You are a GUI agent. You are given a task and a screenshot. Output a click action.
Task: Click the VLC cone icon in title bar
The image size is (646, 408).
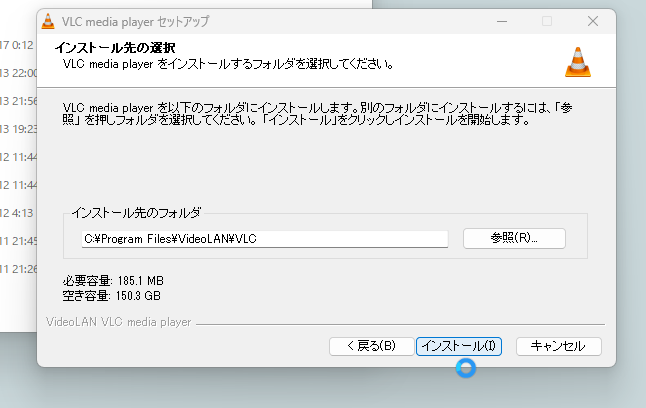click(48, 21)
